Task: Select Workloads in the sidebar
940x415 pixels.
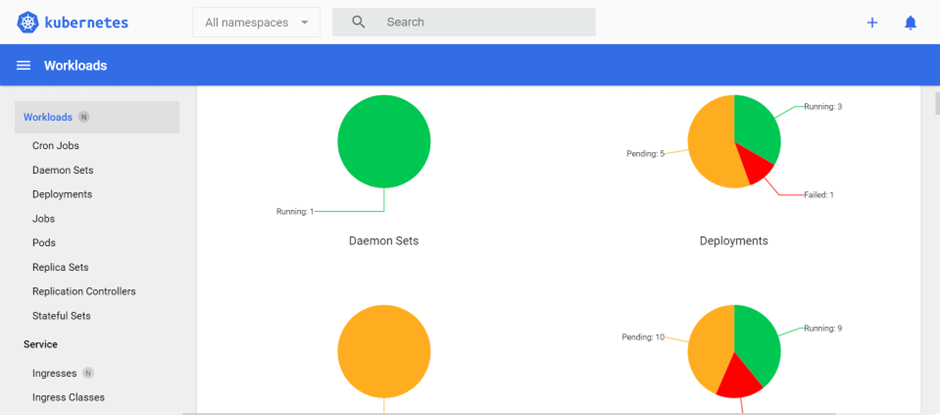Action: (x=48, y=117)
